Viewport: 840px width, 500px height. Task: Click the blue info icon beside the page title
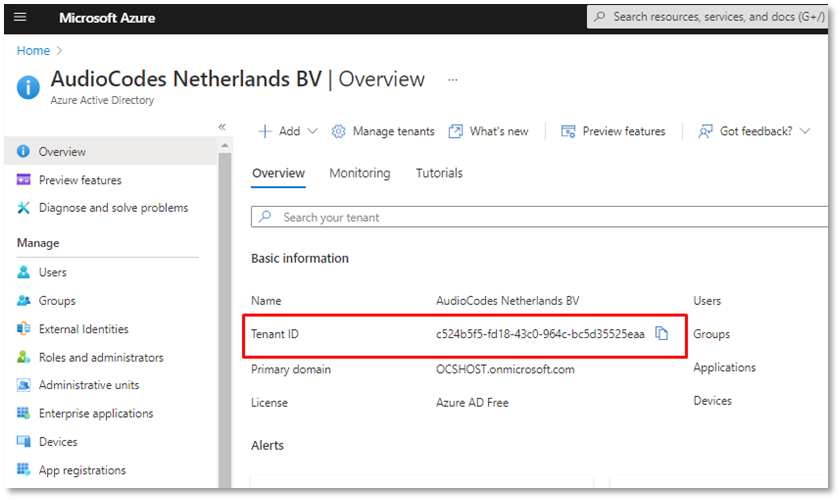[x=28, y=87]
